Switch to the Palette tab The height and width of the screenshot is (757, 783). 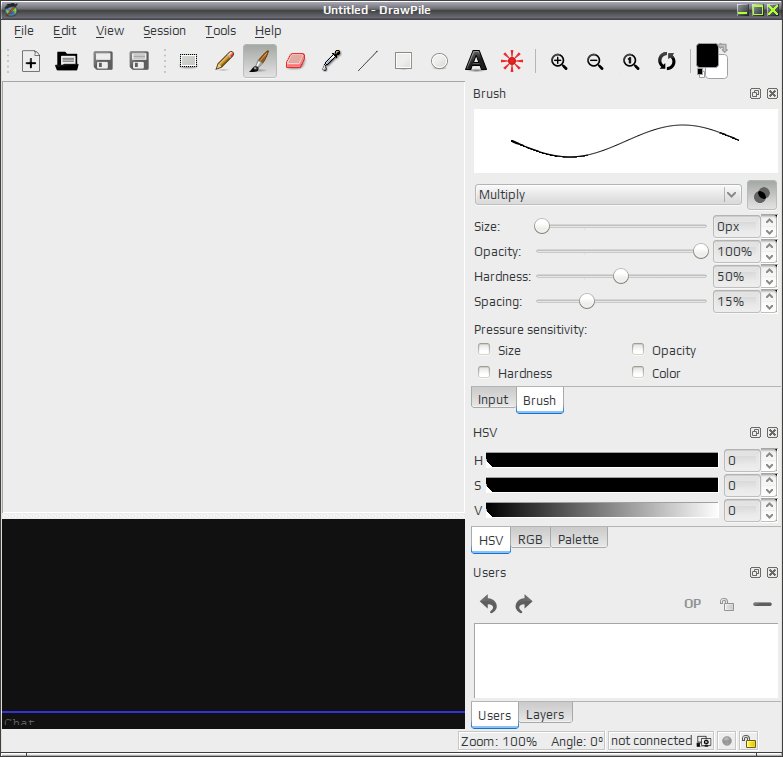[x=578, y=539]
